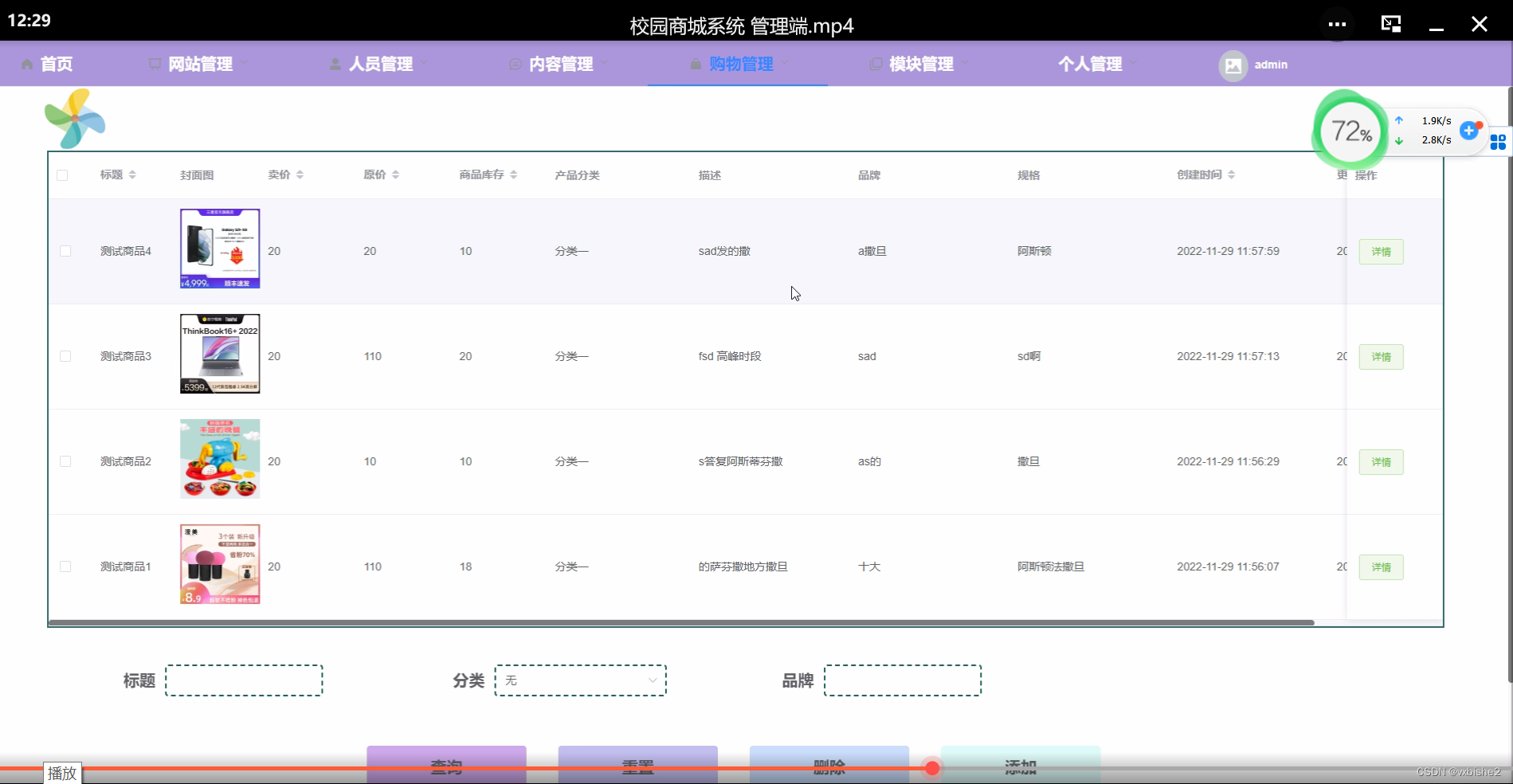1513x784 pixels.
Task: Open the admin avatar icon
Action: [x=1233, y=65]
